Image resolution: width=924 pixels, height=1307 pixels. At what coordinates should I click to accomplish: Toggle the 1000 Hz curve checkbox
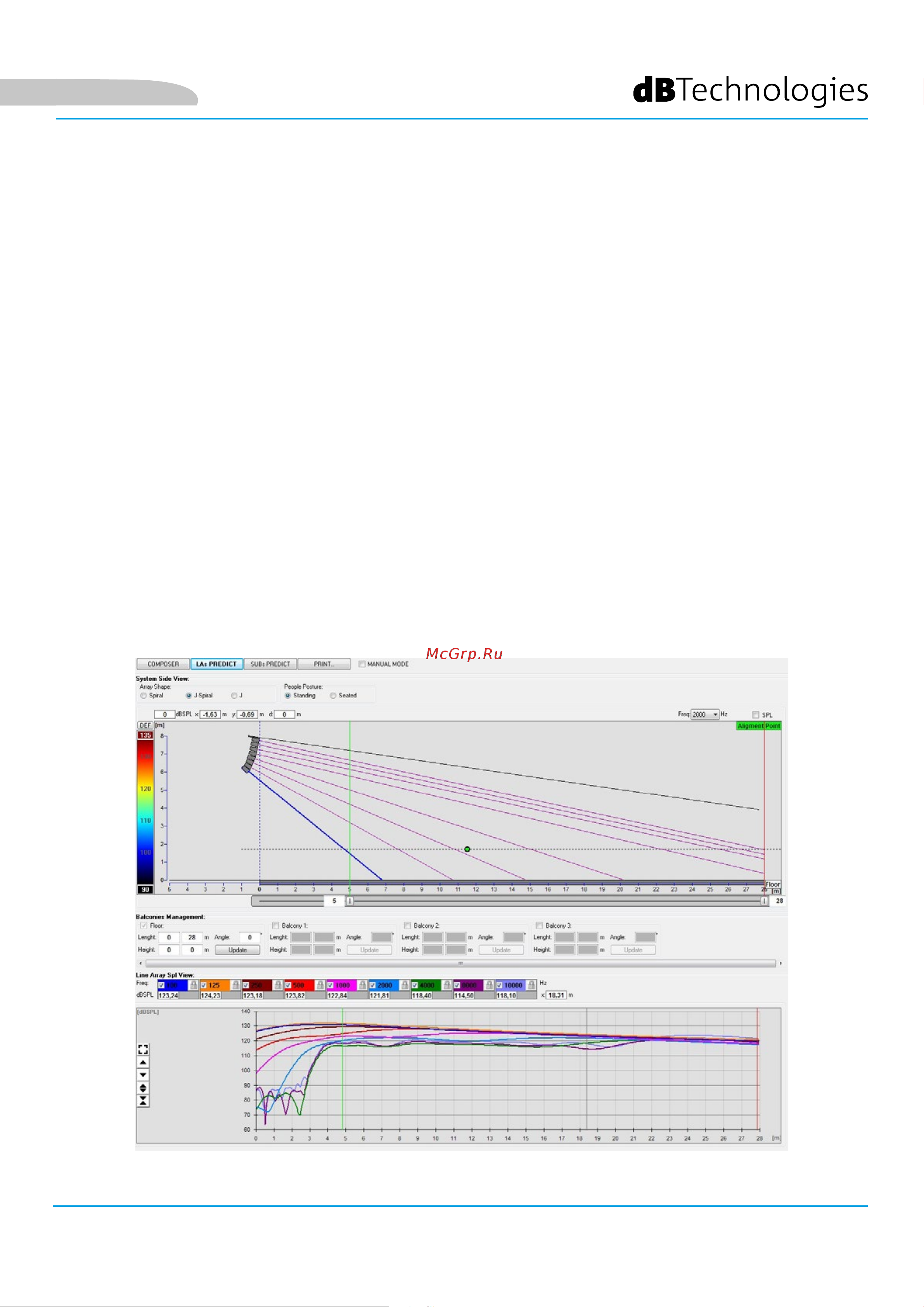point(330,985)
